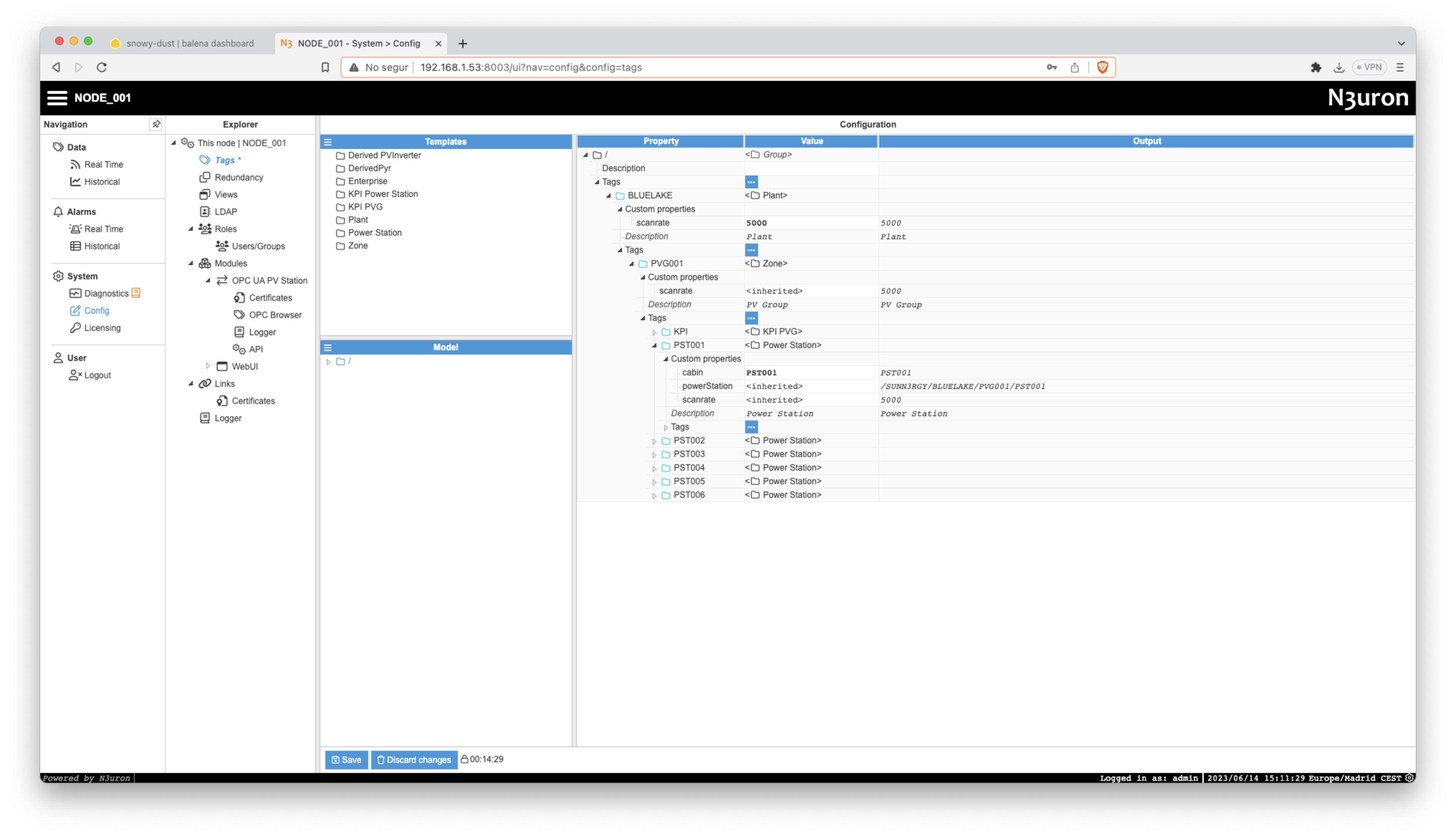This screenshot has height=836, width=1456.
Task: Switch to the balena dashboard tab
Action: click(x=190, y=44)
